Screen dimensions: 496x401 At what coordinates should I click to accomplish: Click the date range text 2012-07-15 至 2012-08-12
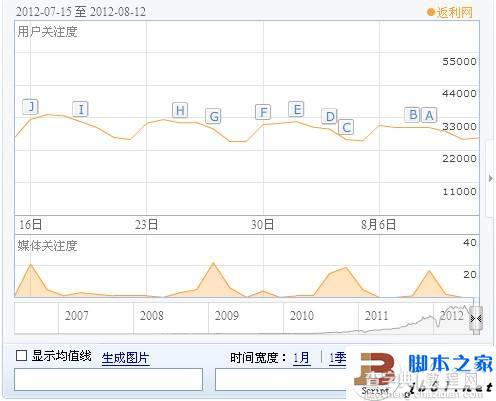pyautogui.click(x=81, y=12)
